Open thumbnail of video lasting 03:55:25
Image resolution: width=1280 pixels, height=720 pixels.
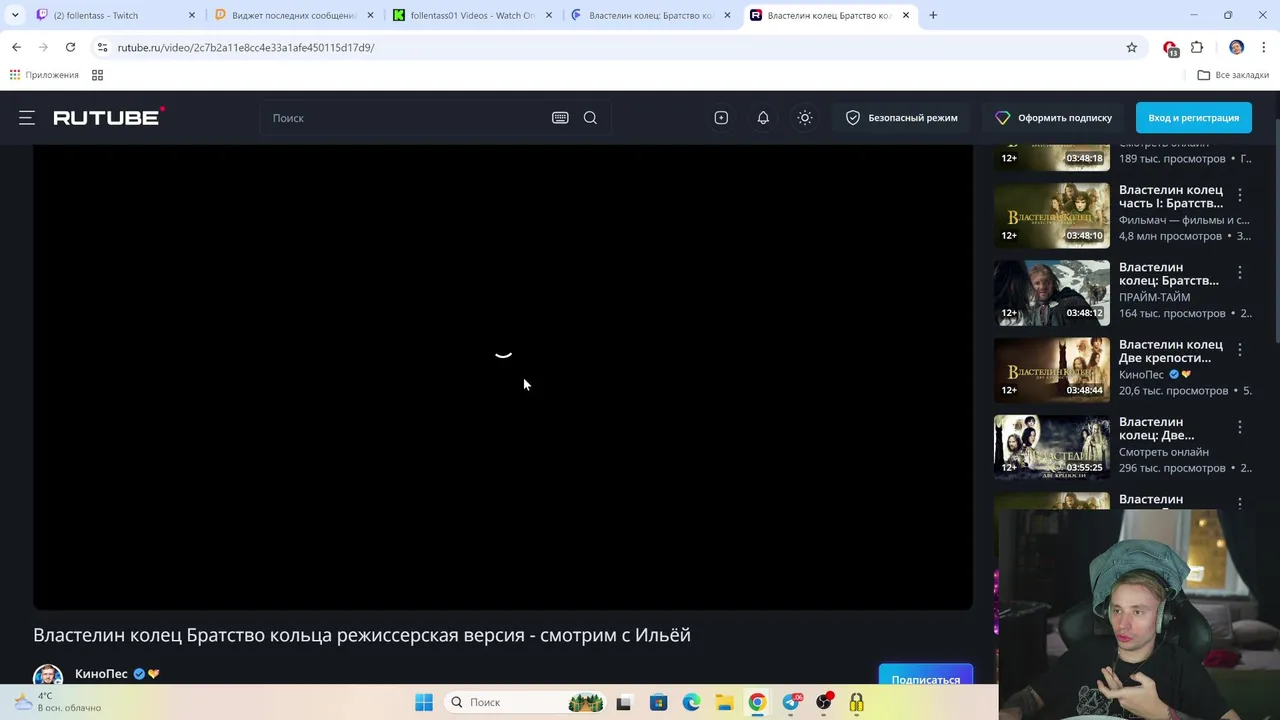[1051, 447]
